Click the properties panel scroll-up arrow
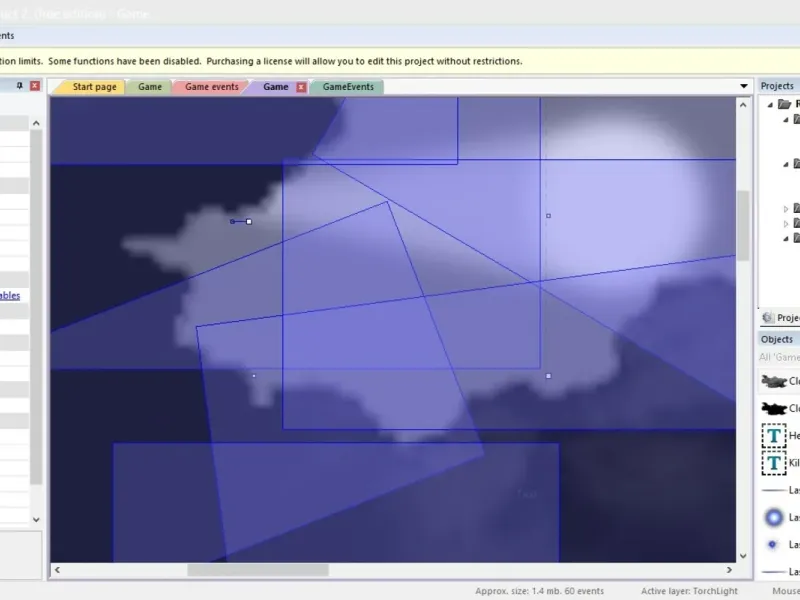Image resolution: width=800 pixels, height=600 pixels. pyautogui.click(x=36, y=123)
